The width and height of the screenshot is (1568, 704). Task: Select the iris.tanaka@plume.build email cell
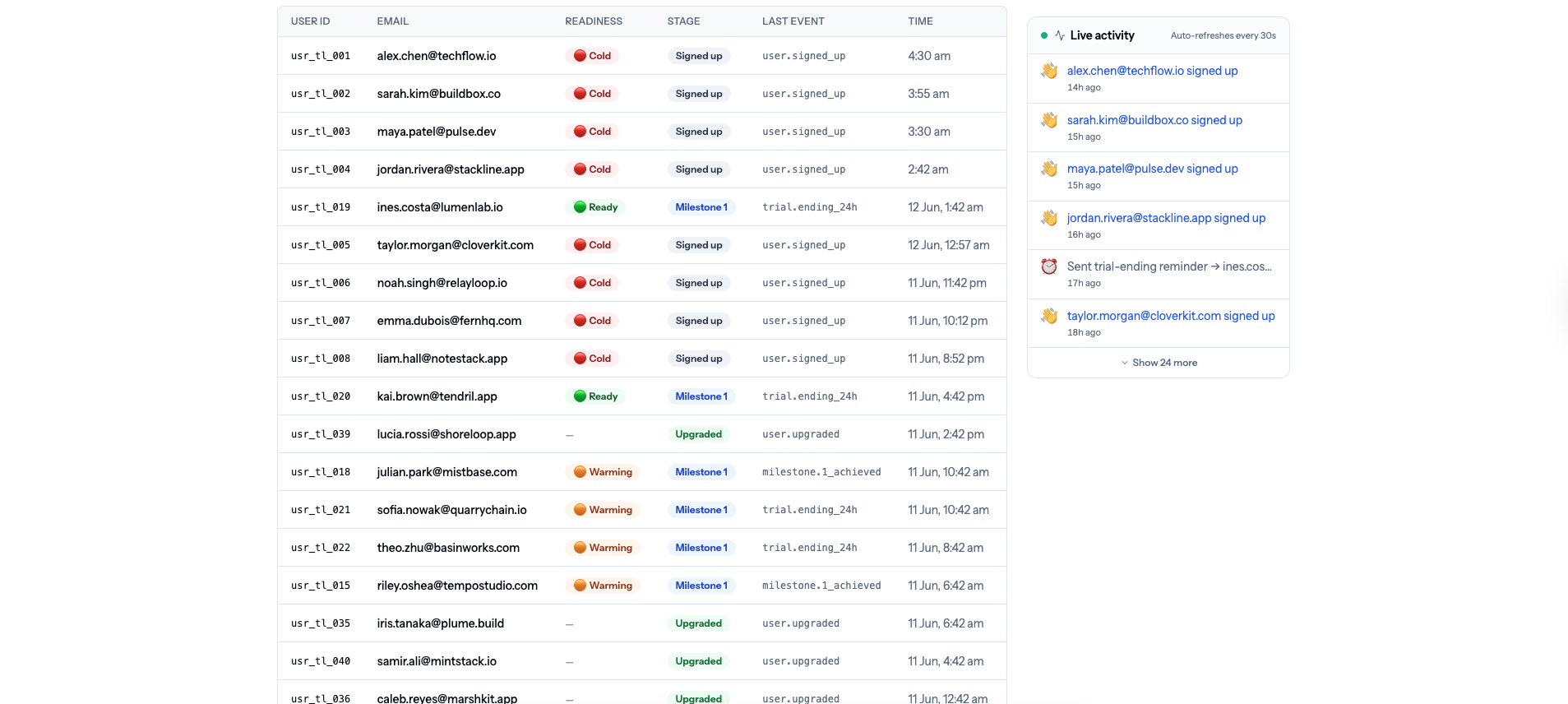(x=441, y=623)
